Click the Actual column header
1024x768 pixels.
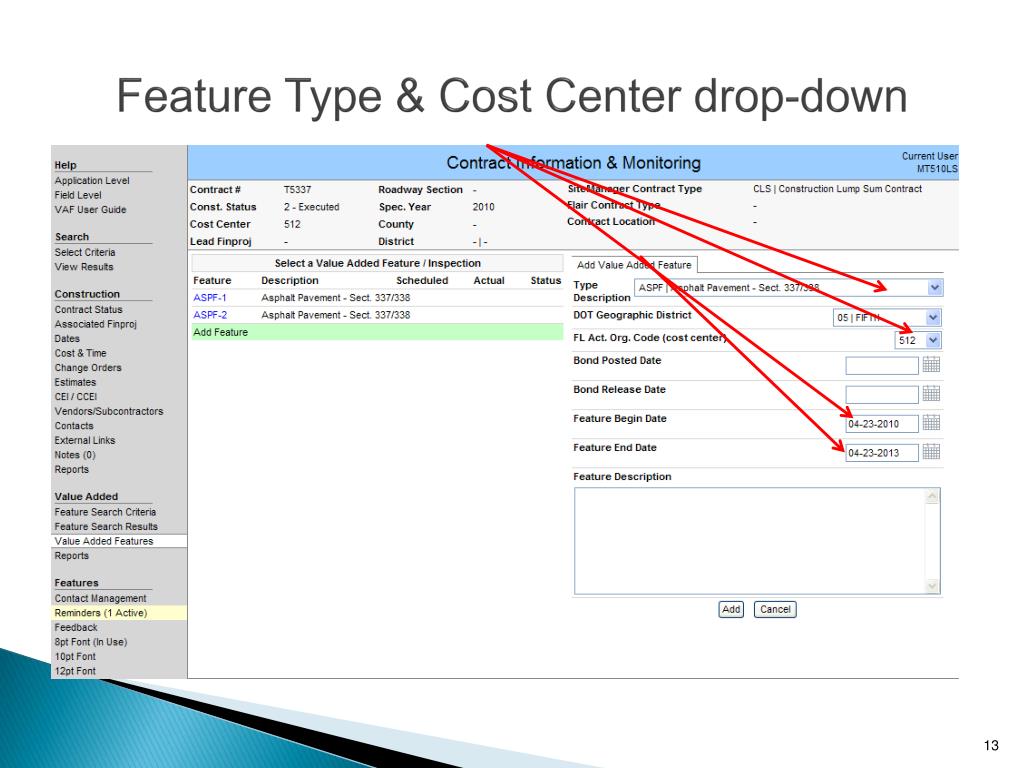click(488, 280)
